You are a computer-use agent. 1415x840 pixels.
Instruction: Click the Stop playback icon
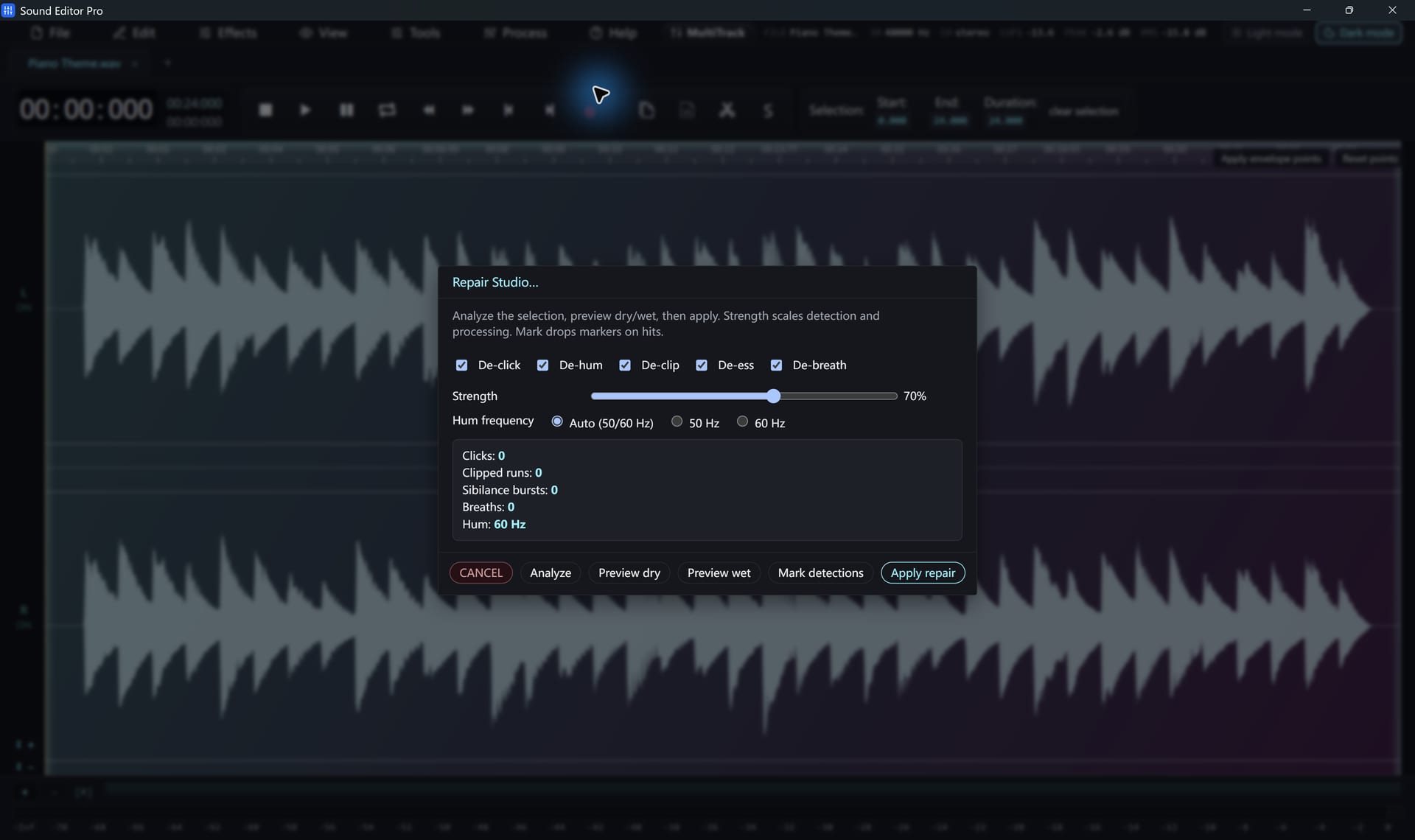point(266,110)
